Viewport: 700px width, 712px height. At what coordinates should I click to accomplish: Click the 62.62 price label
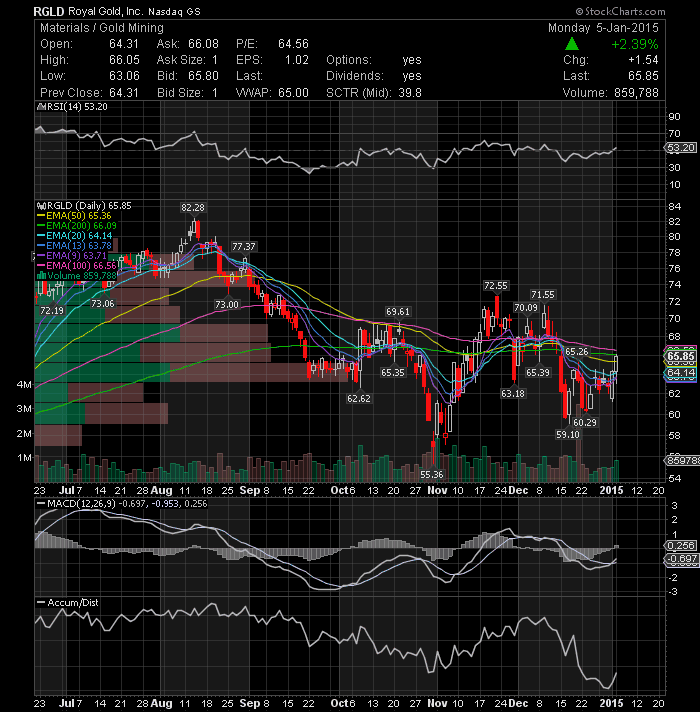click(359, 398)
